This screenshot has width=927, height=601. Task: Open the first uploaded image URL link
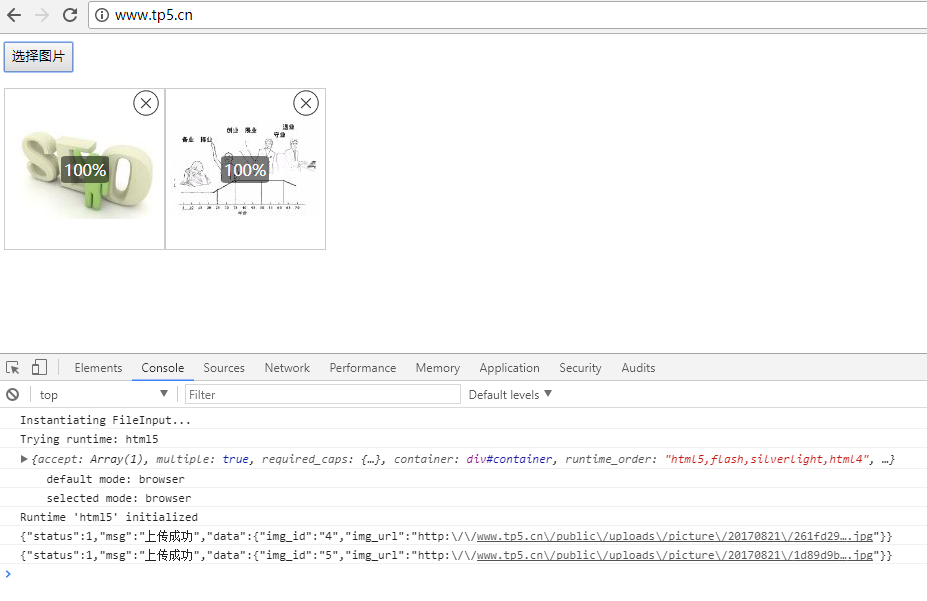point(677,537)
